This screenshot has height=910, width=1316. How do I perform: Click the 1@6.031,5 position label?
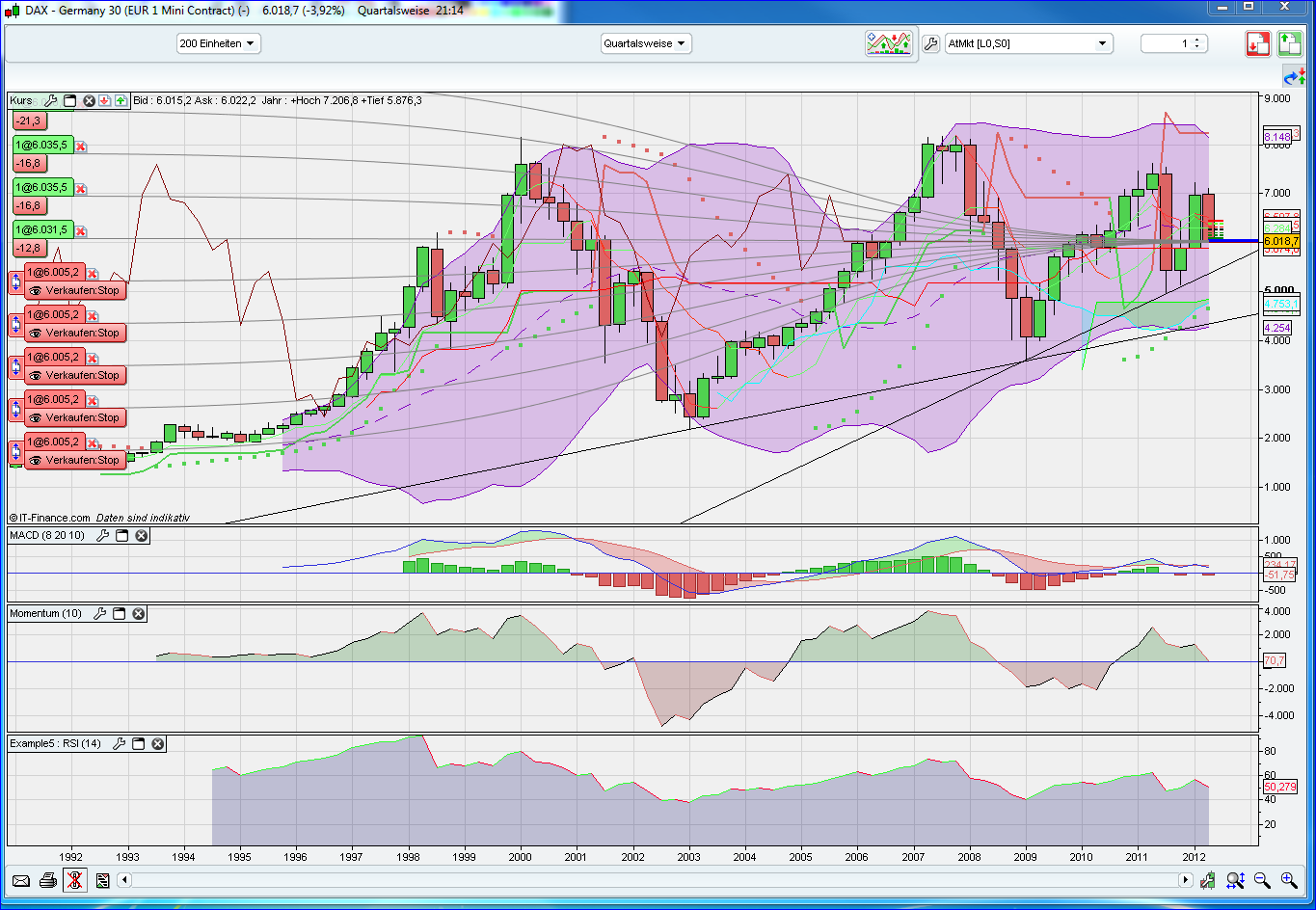point(42,230)
